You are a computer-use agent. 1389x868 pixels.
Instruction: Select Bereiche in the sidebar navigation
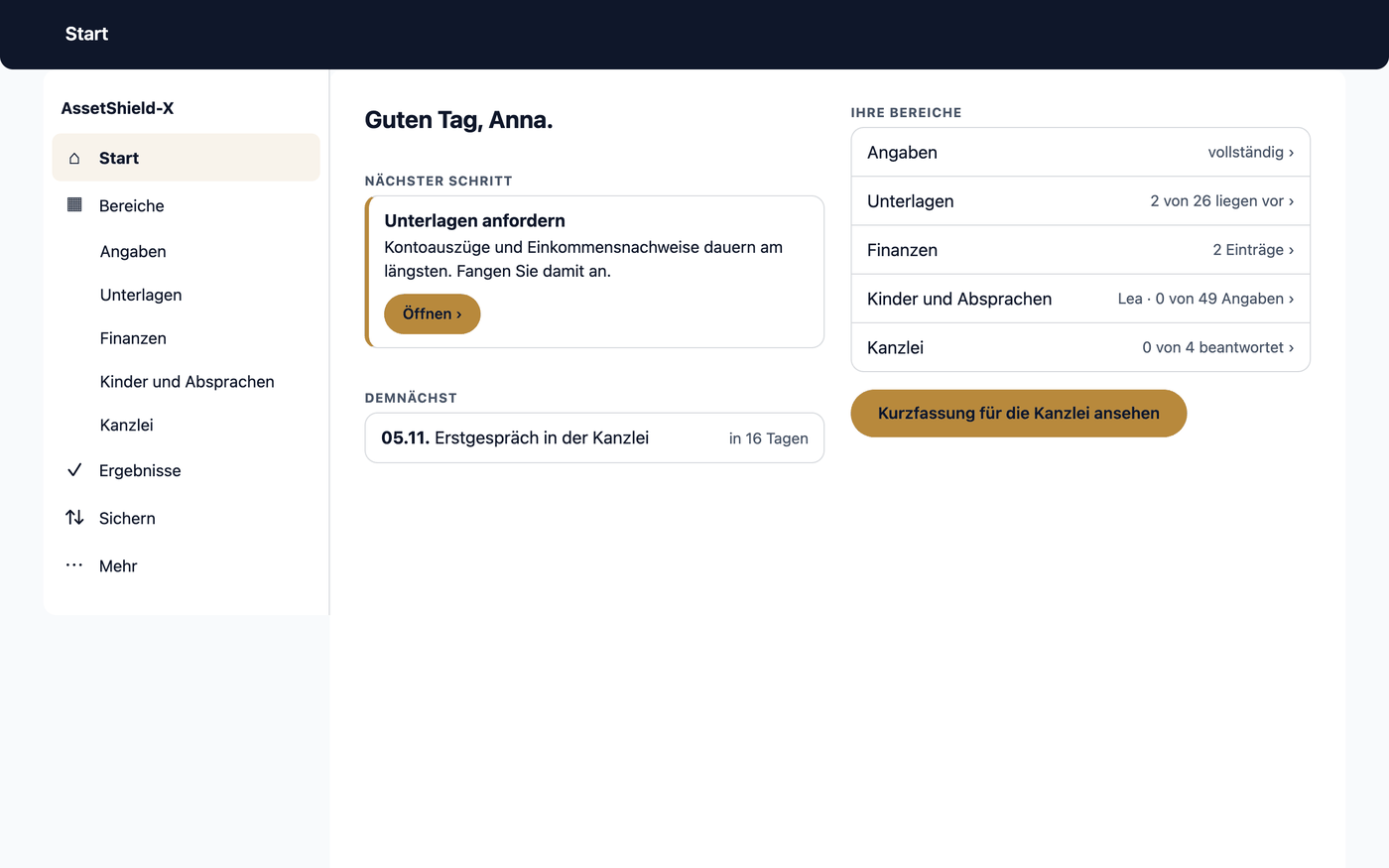[x=187, y=205]
